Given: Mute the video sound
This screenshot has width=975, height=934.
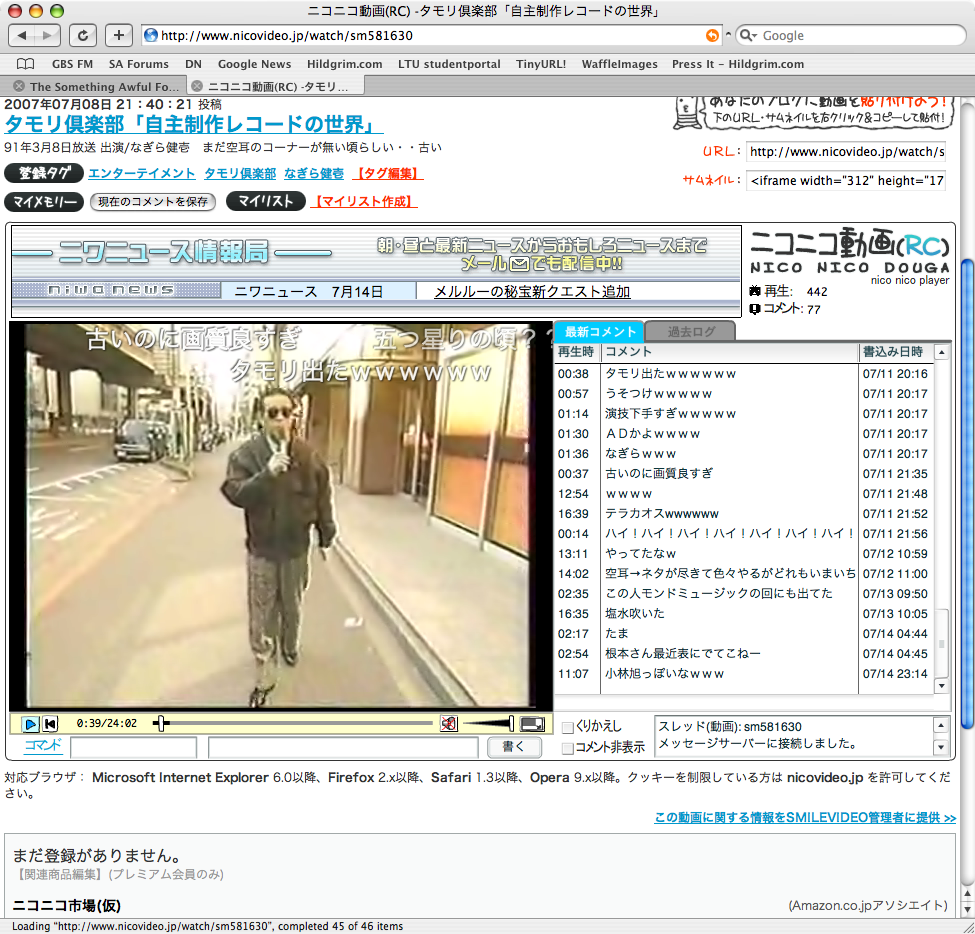Looking at the screenshot, I should point(449,724).
